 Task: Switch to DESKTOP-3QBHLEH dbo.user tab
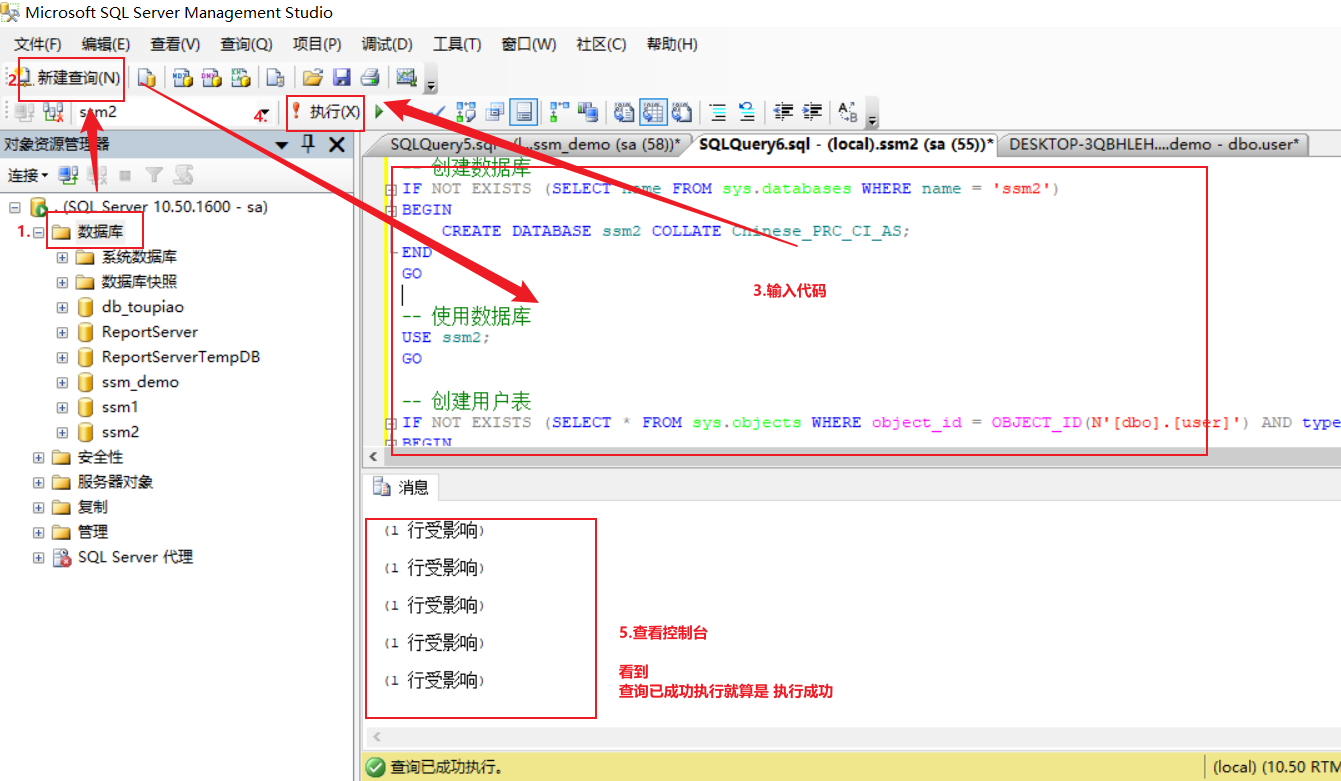pyautogui.click(x=1153, y=144)
